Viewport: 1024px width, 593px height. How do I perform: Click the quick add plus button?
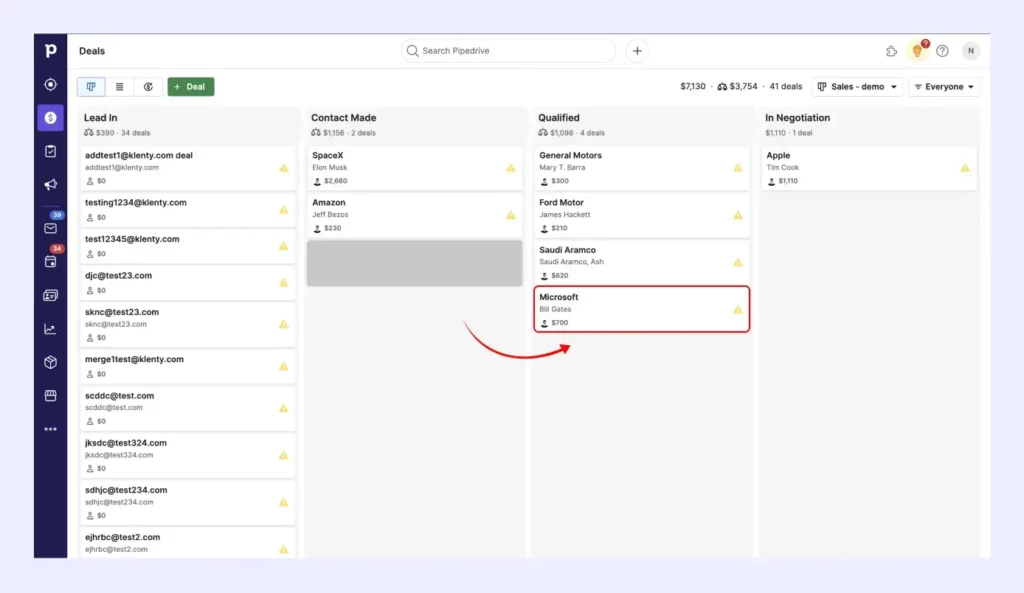pyautogui.click(x=637, y=50)
